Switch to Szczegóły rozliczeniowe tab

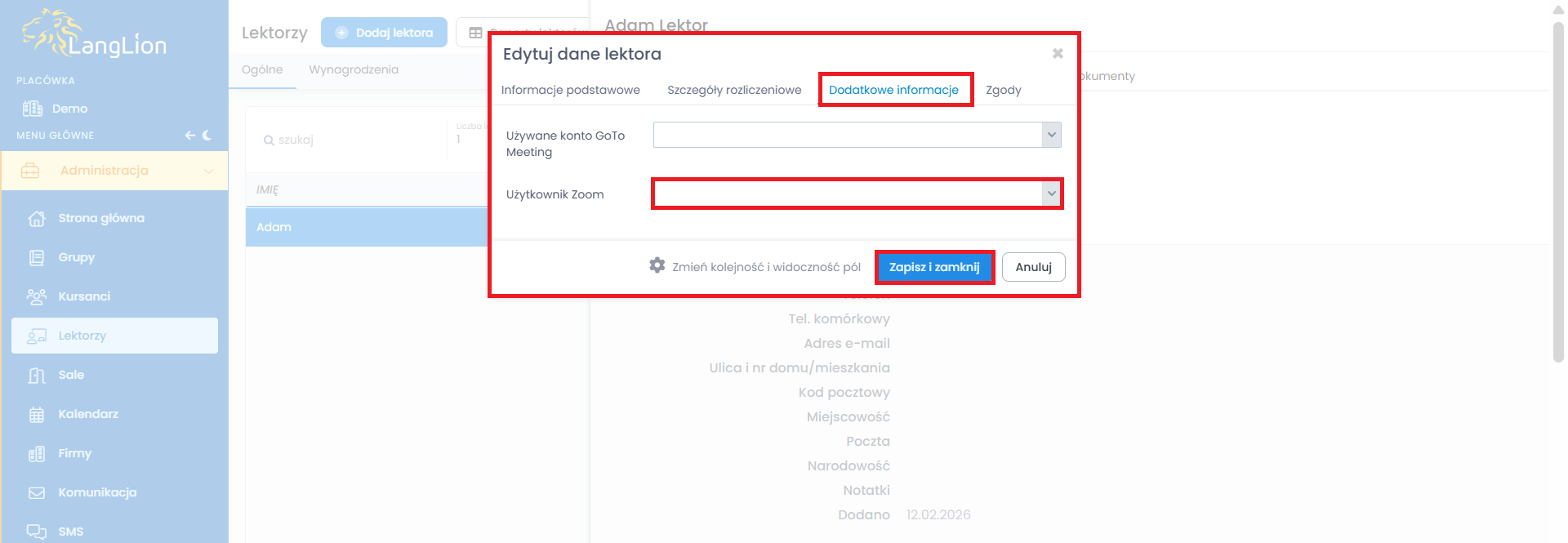tap(734, 90)
